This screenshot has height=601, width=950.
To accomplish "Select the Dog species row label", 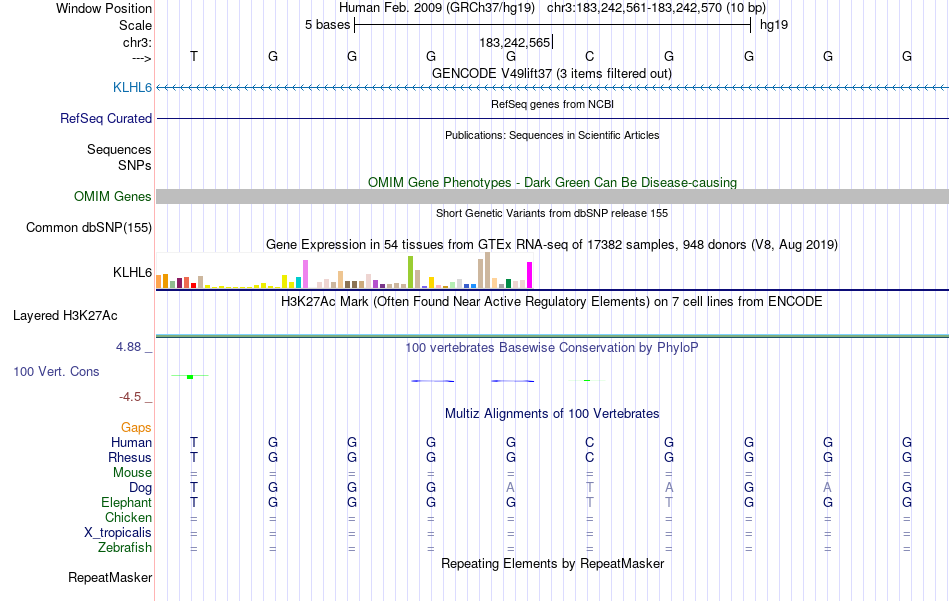I will (141, 488).
